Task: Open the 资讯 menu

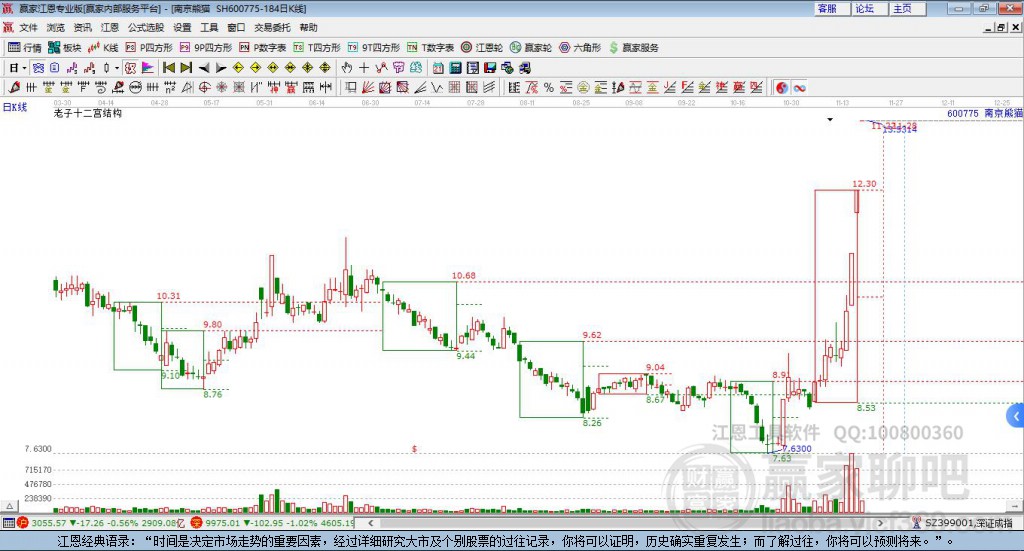Action: 83,27
